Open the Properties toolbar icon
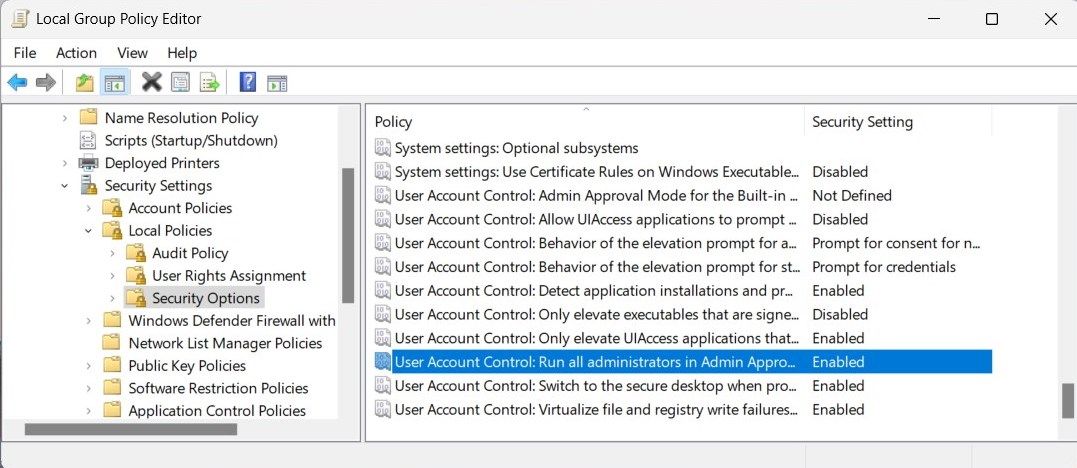This screenshot has width=1077, height=468. point(180,82)
